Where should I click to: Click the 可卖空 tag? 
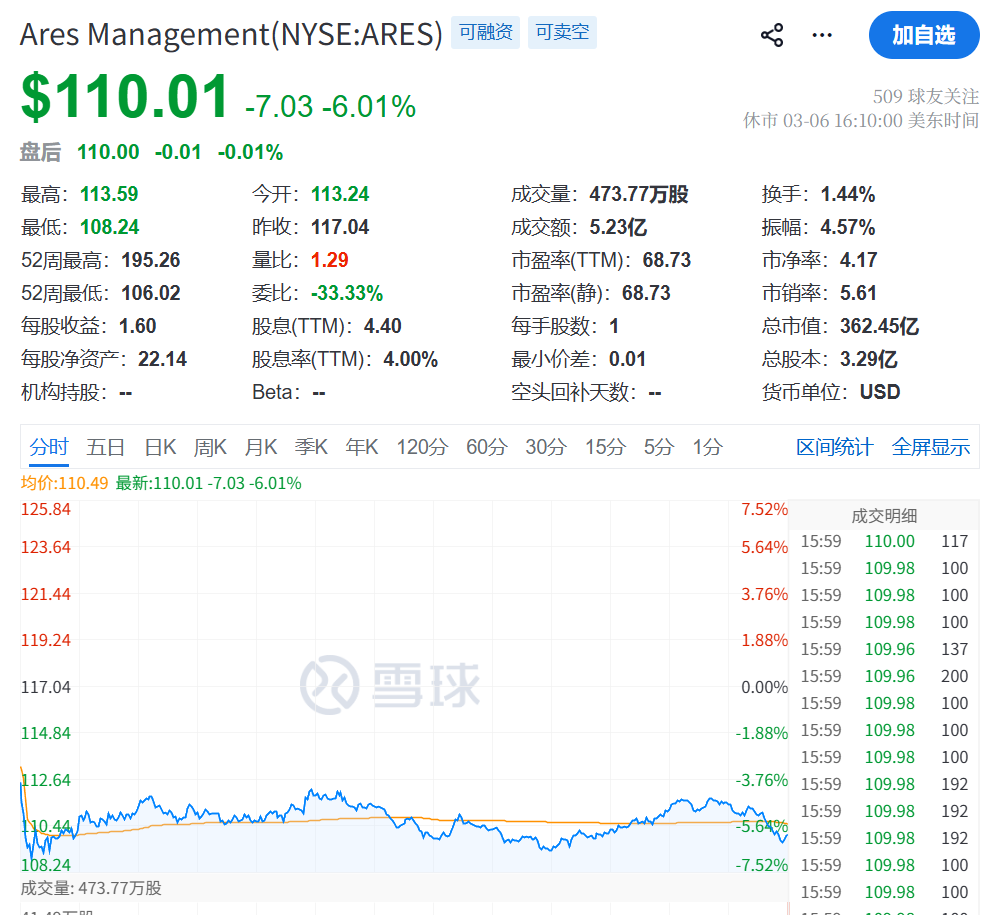562,32
